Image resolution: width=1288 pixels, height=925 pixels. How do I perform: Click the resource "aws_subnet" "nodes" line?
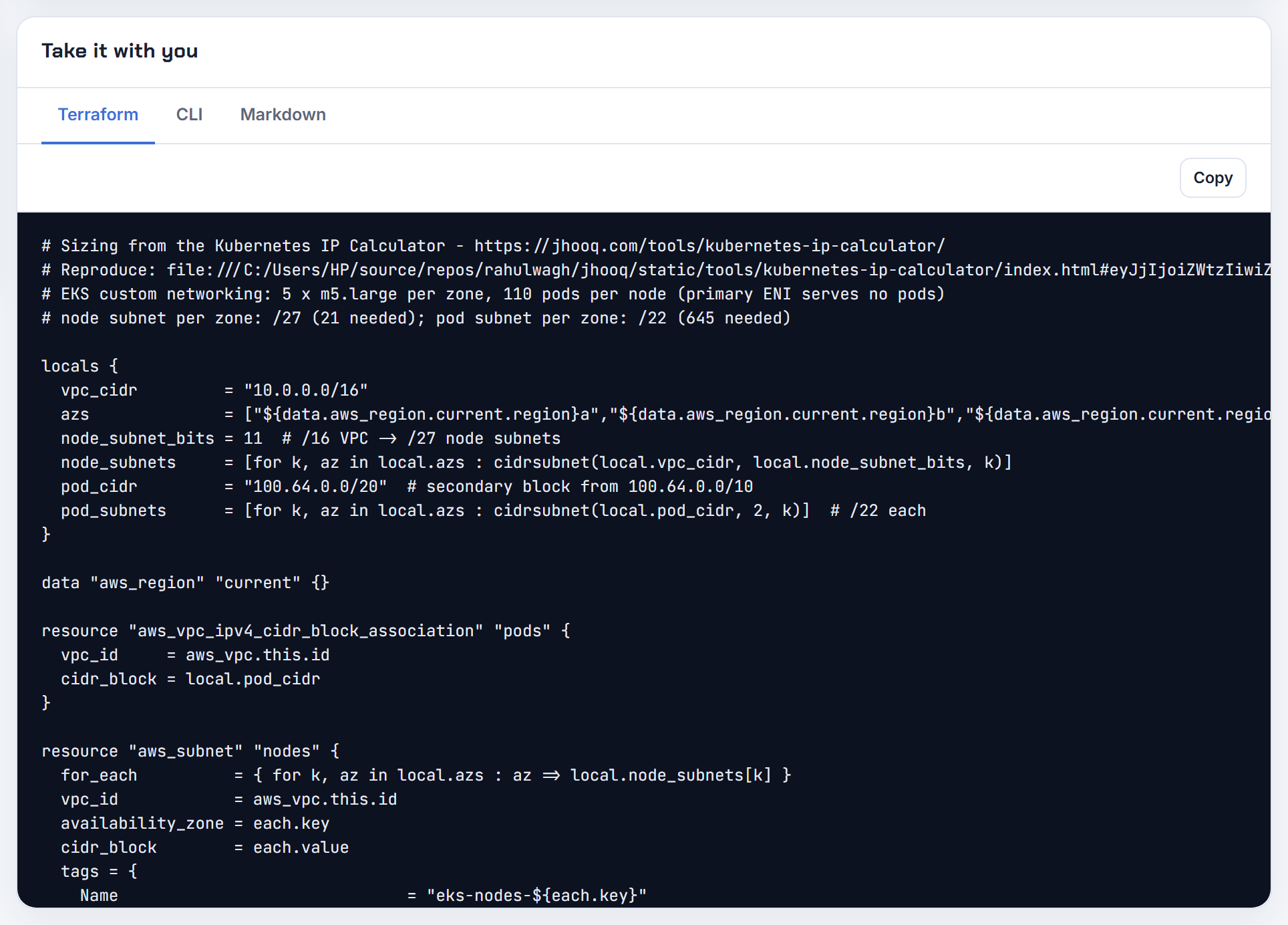click(190, 751)
